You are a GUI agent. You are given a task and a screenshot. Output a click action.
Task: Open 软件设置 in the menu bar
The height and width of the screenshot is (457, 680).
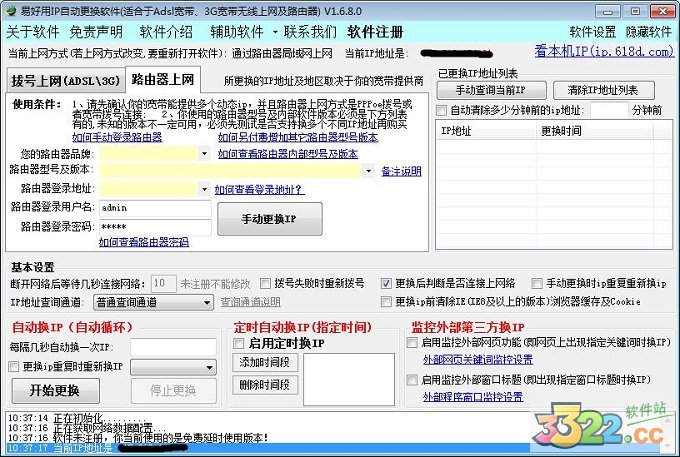coord(592,32)
